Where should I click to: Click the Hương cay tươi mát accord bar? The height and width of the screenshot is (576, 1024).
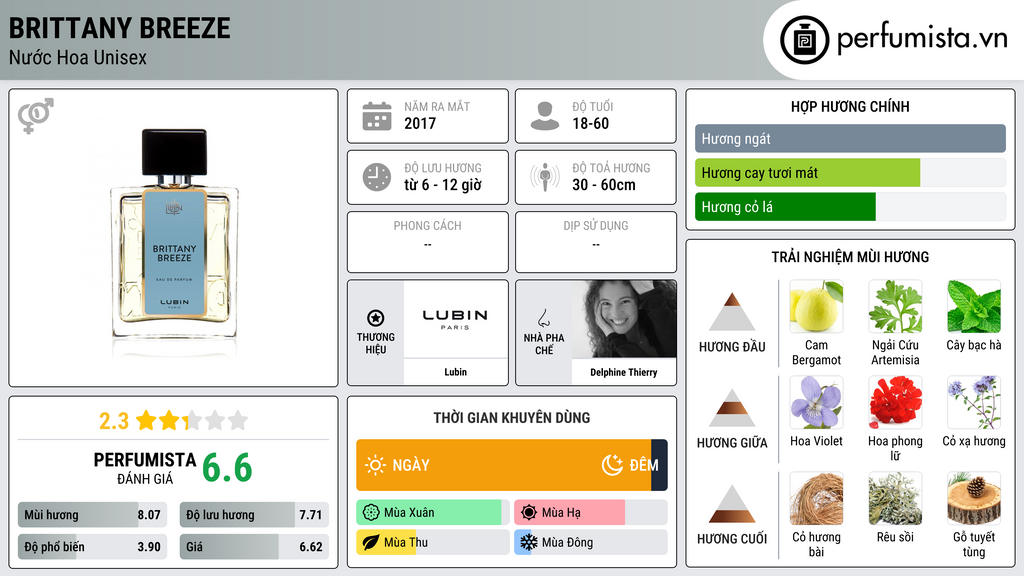coord(850,172)
